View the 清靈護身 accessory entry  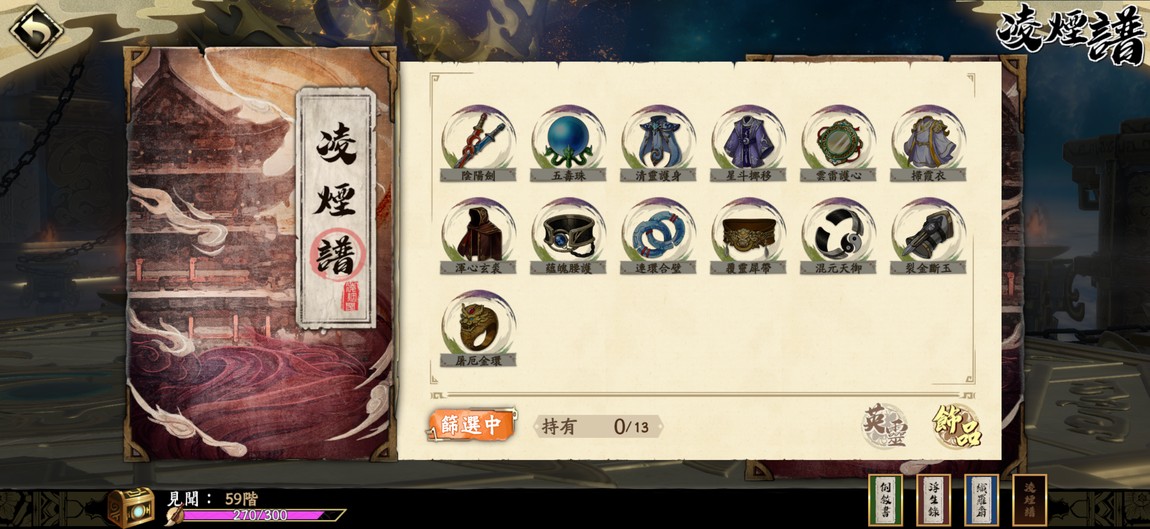[659, 144]
